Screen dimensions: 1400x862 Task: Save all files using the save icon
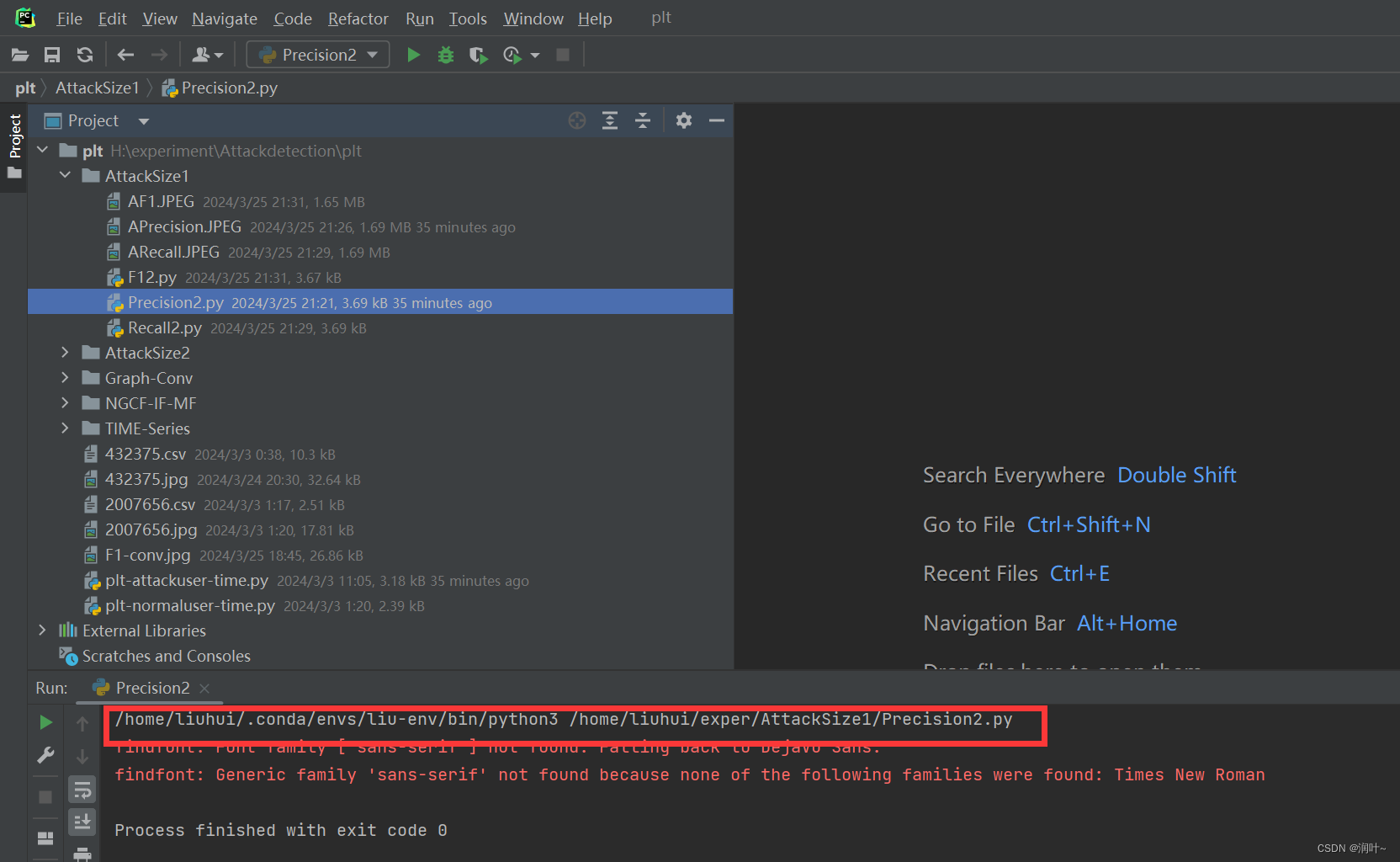pos(51,54)
